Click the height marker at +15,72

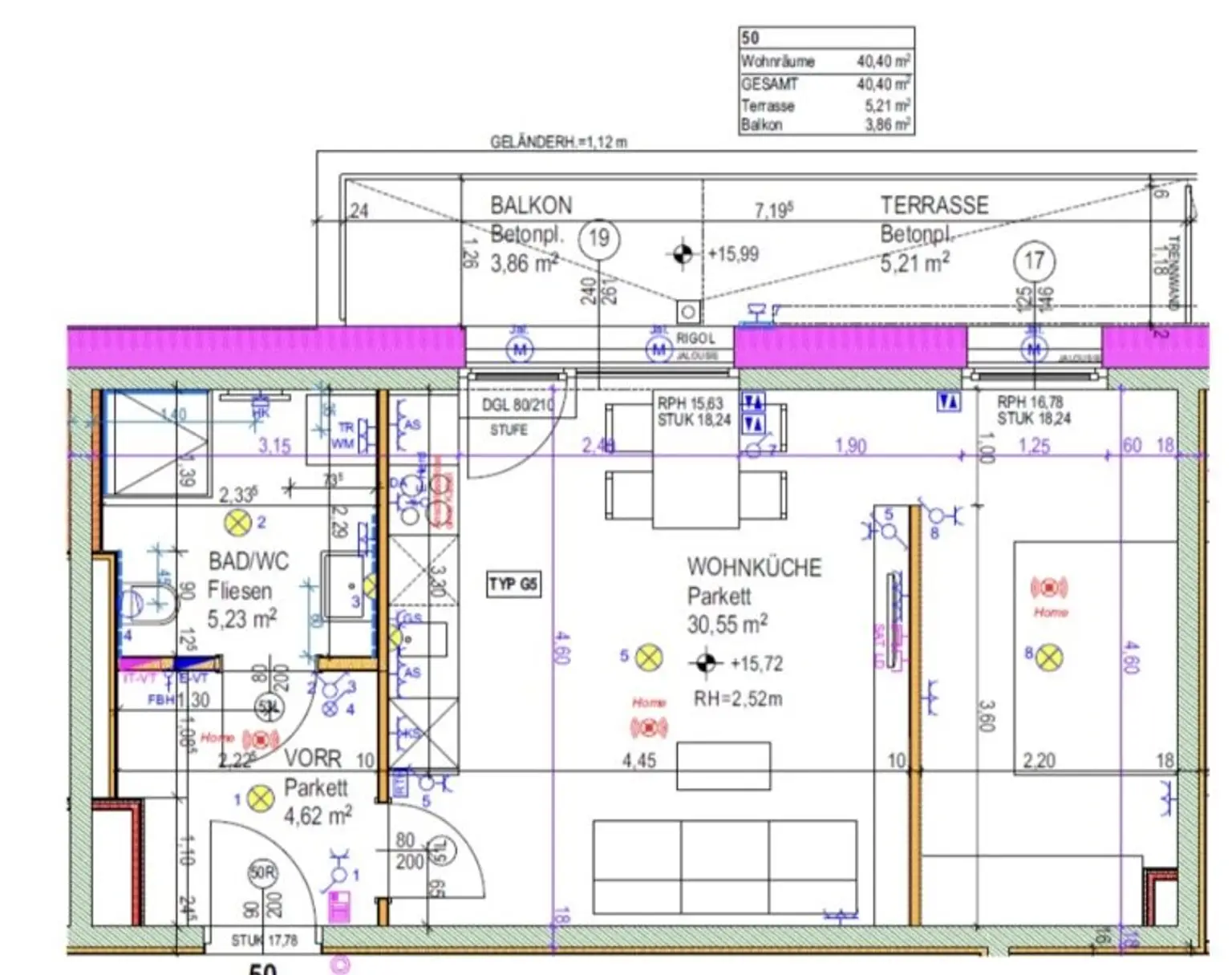tap(705, 663)
